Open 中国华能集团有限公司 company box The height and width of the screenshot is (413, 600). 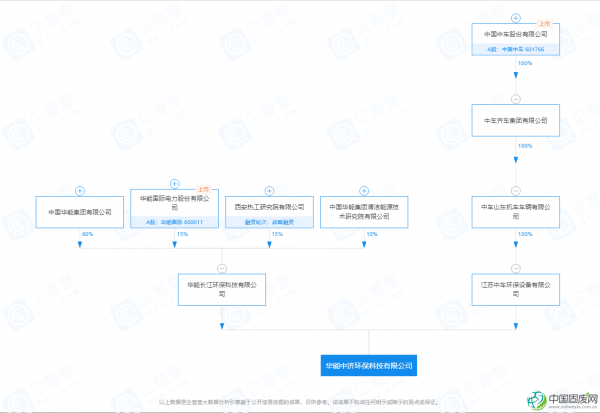[79, 211]
